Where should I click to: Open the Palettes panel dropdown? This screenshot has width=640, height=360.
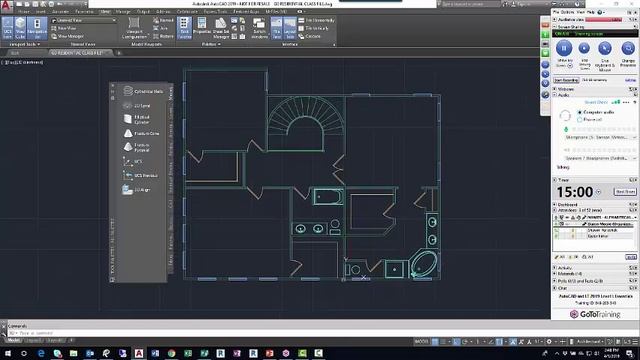(211, 44)
